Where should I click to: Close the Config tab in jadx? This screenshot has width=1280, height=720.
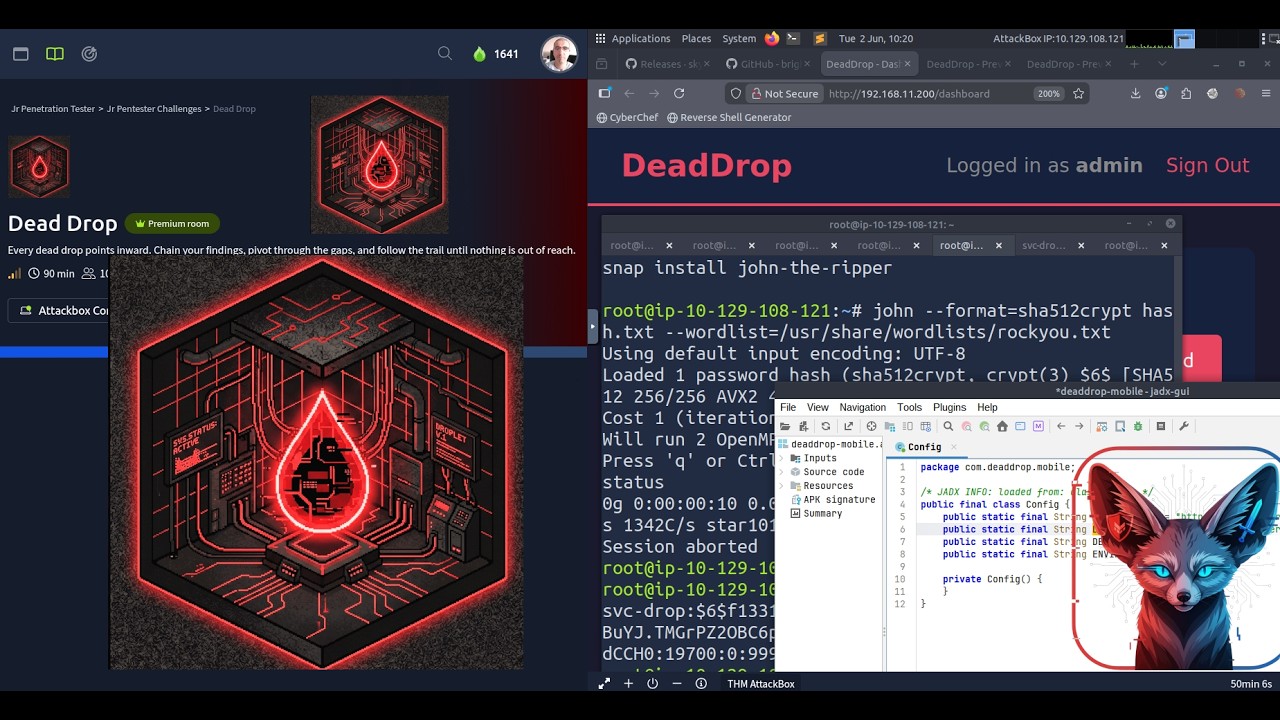[x=953, y=447]
